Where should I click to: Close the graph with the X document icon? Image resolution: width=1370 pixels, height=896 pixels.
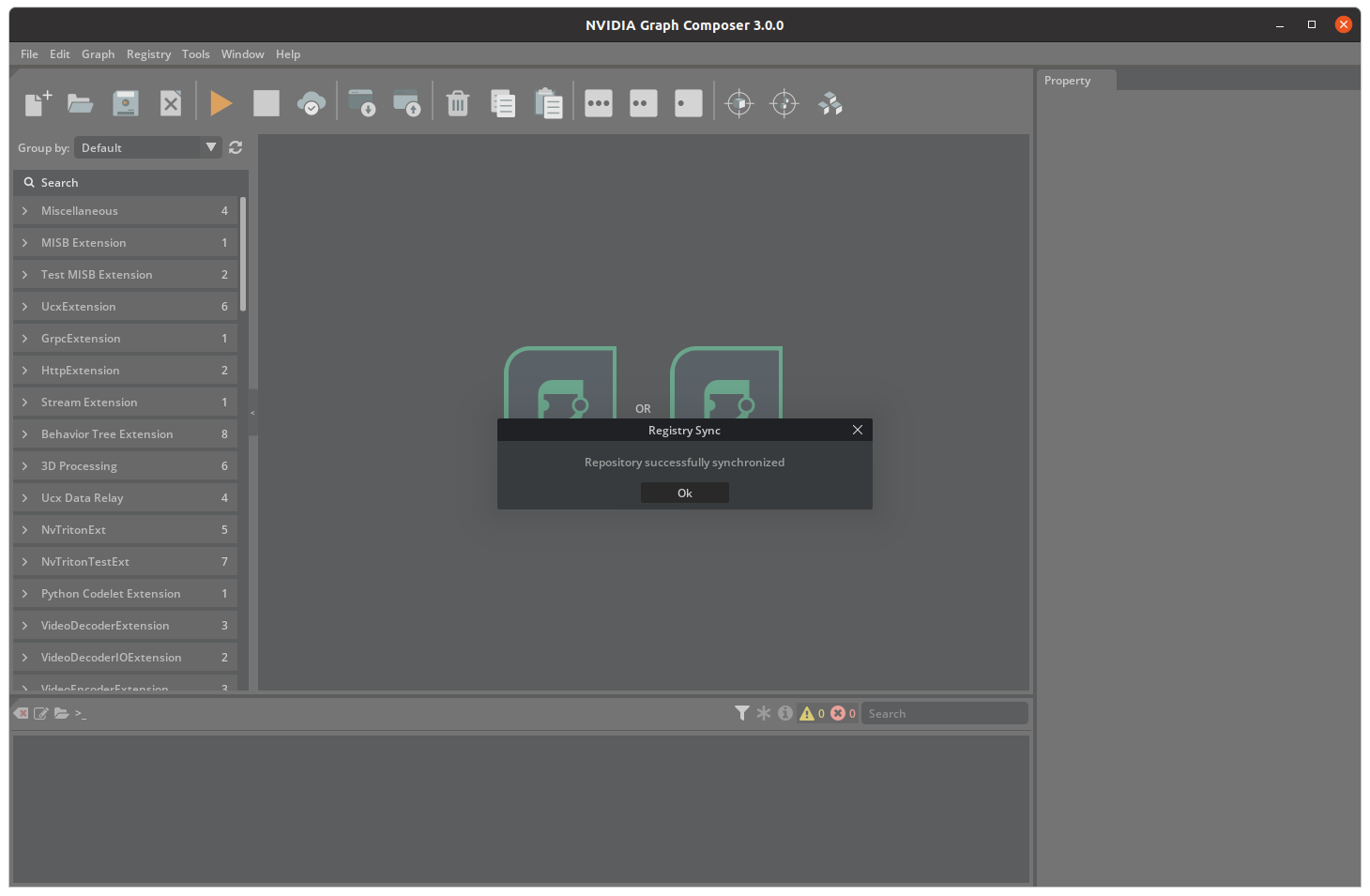[171, 103]
